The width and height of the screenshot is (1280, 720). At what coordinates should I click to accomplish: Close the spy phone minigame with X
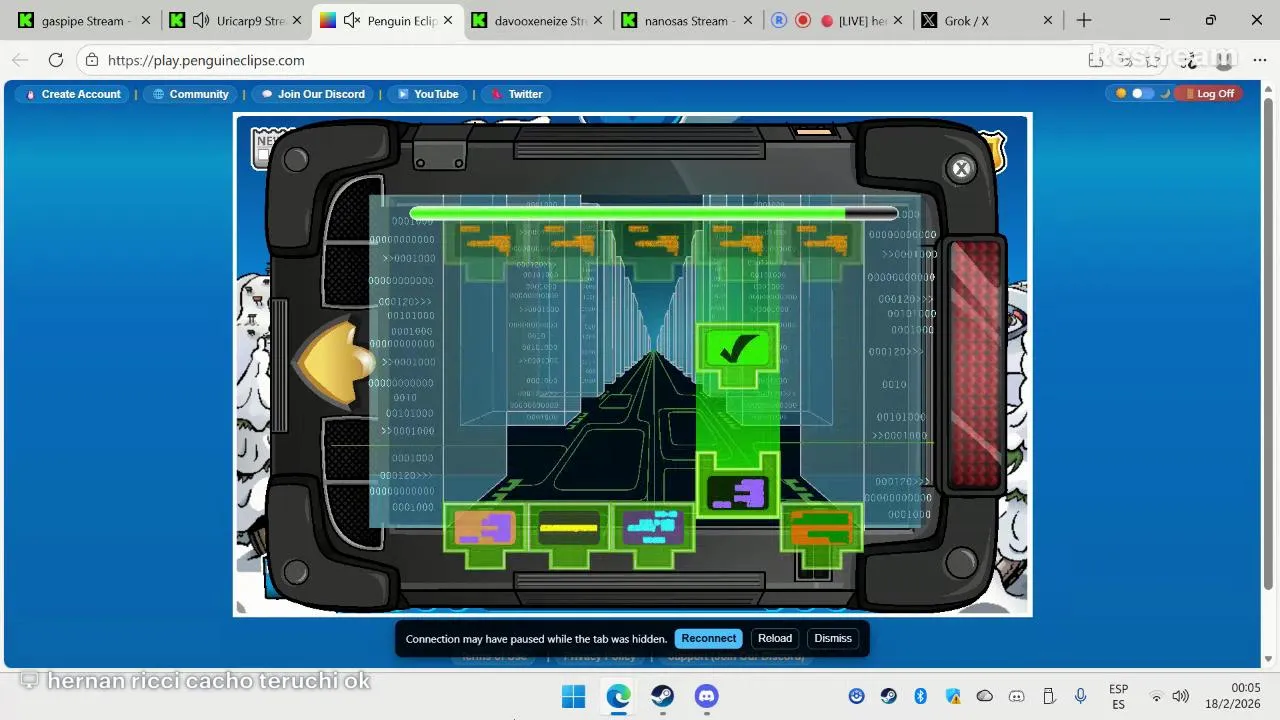pos(962,169)
